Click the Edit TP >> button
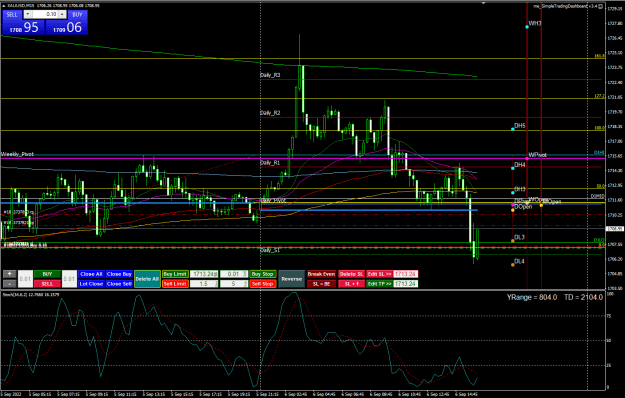Screen dimensions: 625x398 tap(379, 284)
